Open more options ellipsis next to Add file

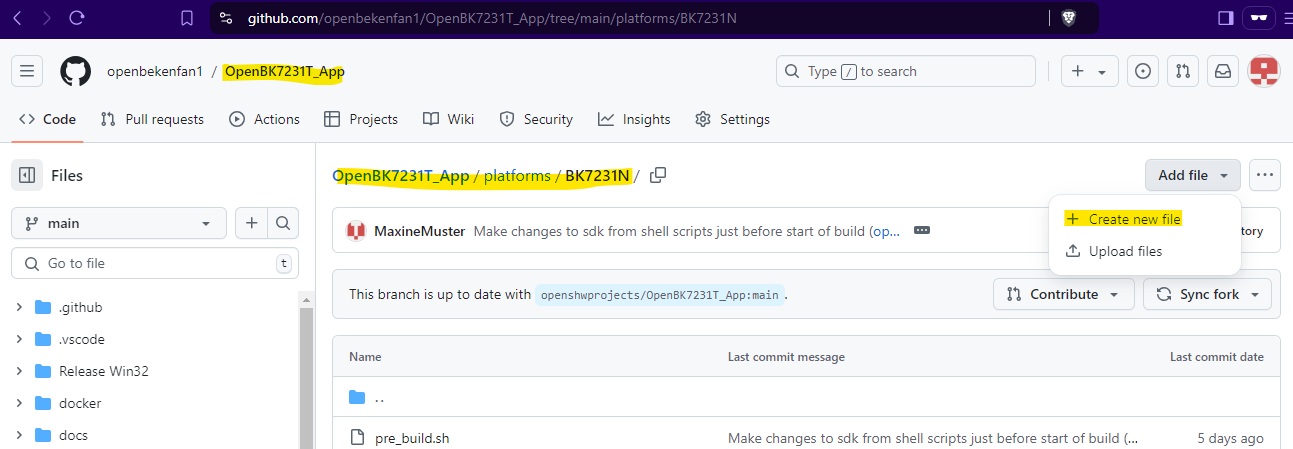click(1265, 175)
